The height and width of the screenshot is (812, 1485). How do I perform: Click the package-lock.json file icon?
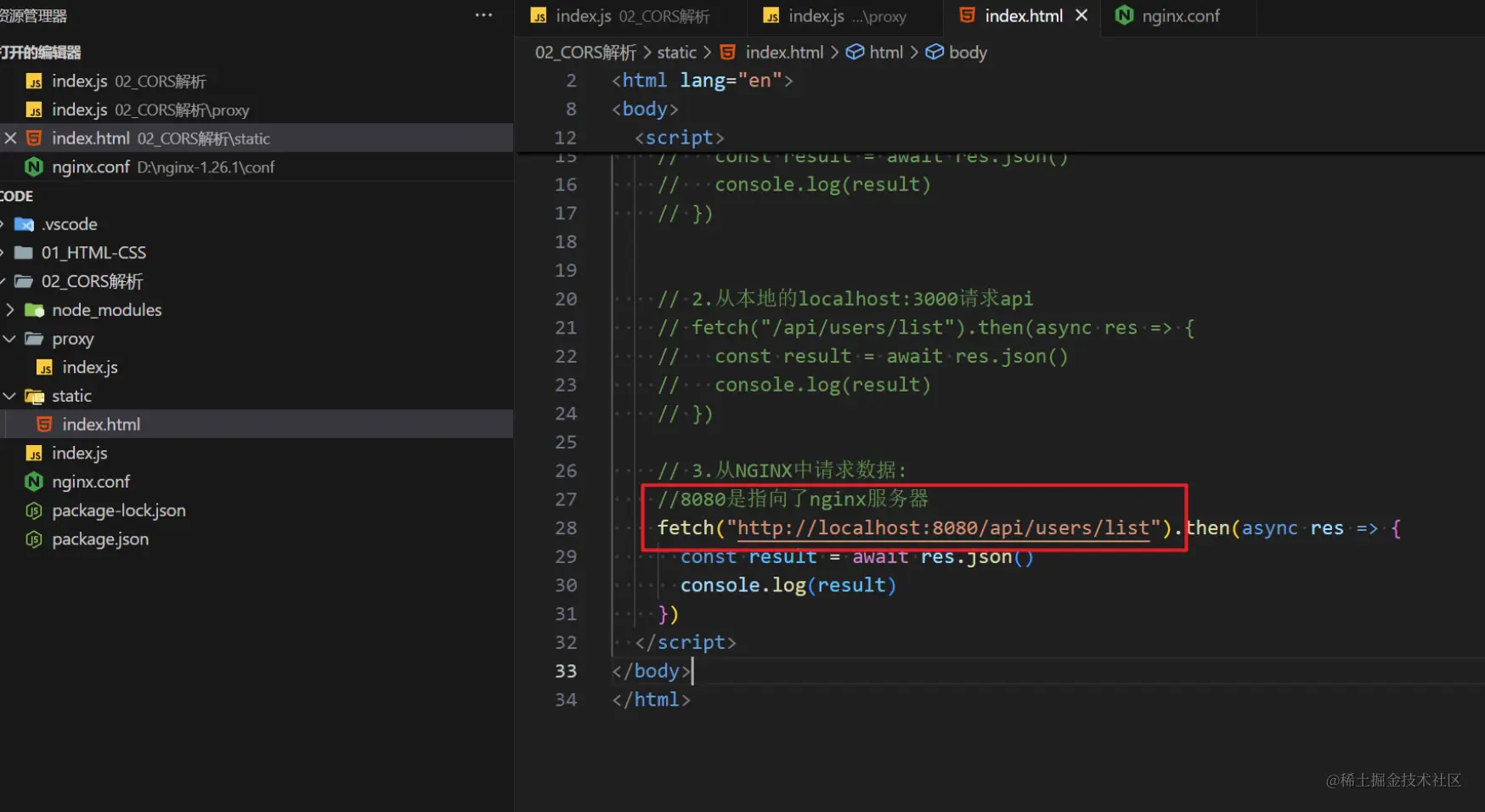(34, 510)
